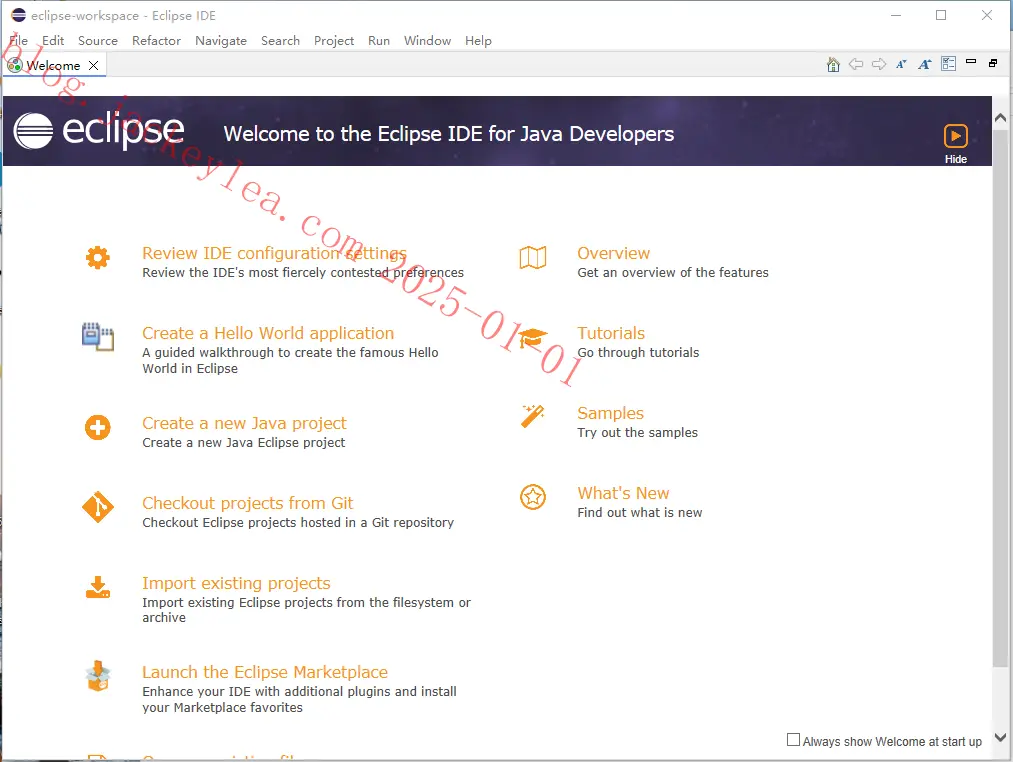
Task: Open Review IDE configuration settings link
Action: [x=275, y=253]
